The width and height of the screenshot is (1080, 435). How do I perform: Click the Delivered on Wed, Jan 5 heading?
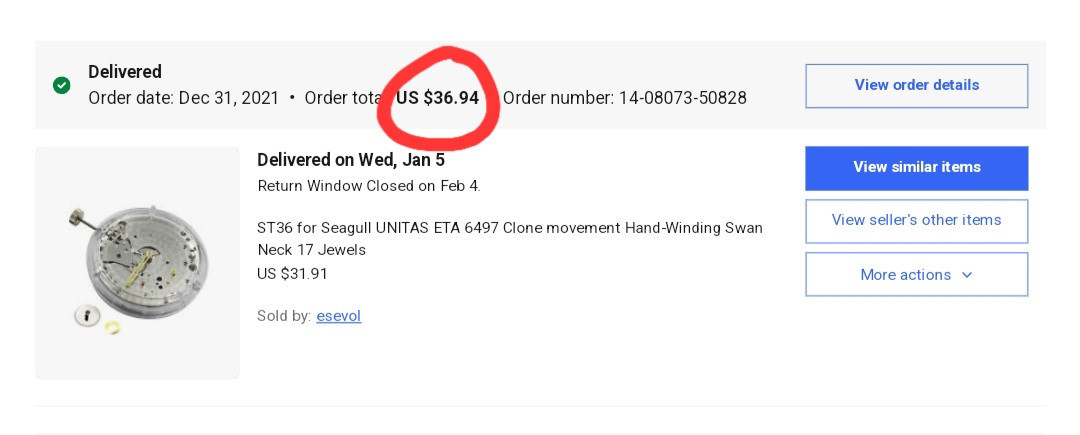tap(351, 160)
